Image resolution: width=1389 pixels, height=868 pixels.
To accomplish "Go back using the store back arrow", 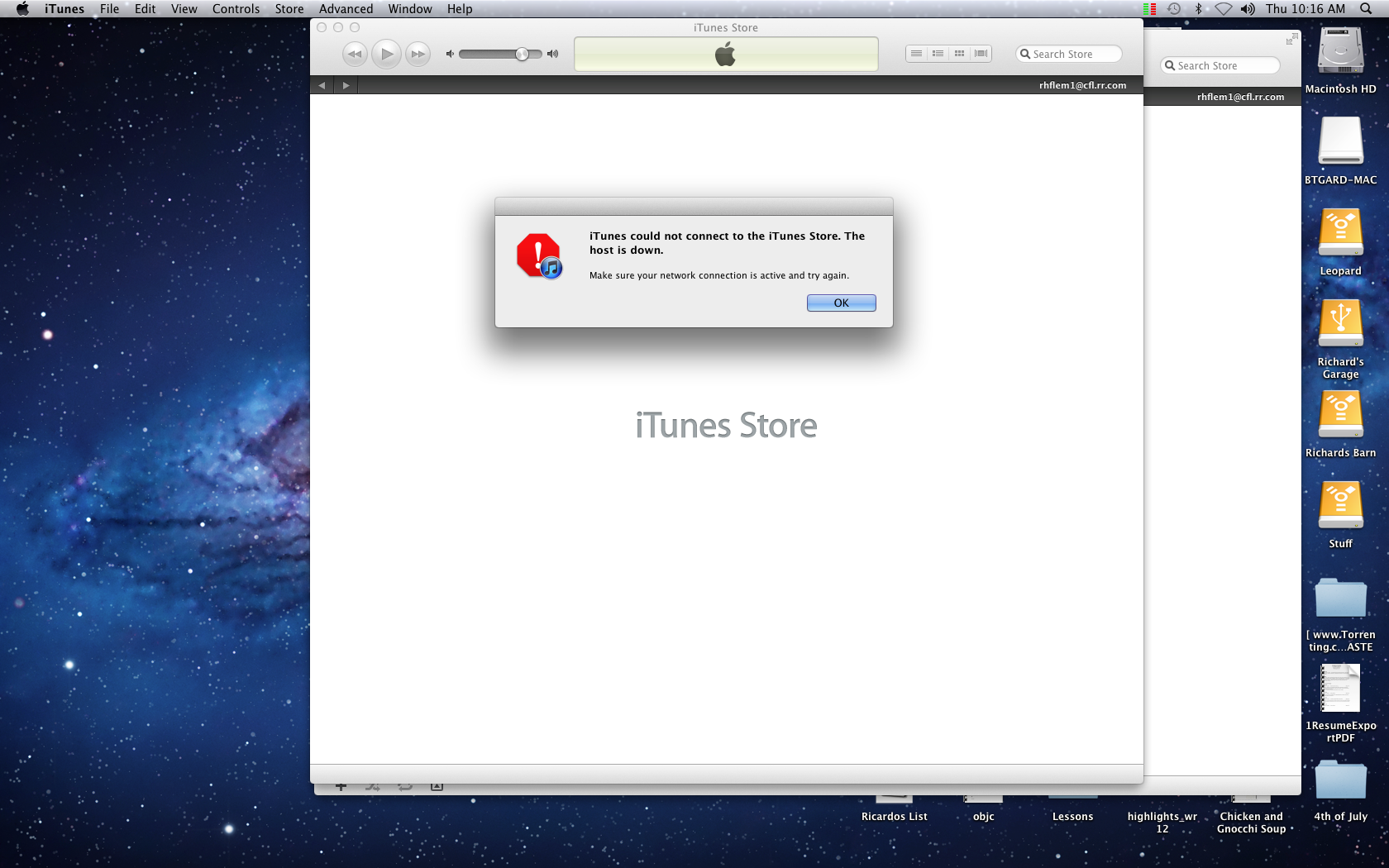I will (x=322, y=85).
